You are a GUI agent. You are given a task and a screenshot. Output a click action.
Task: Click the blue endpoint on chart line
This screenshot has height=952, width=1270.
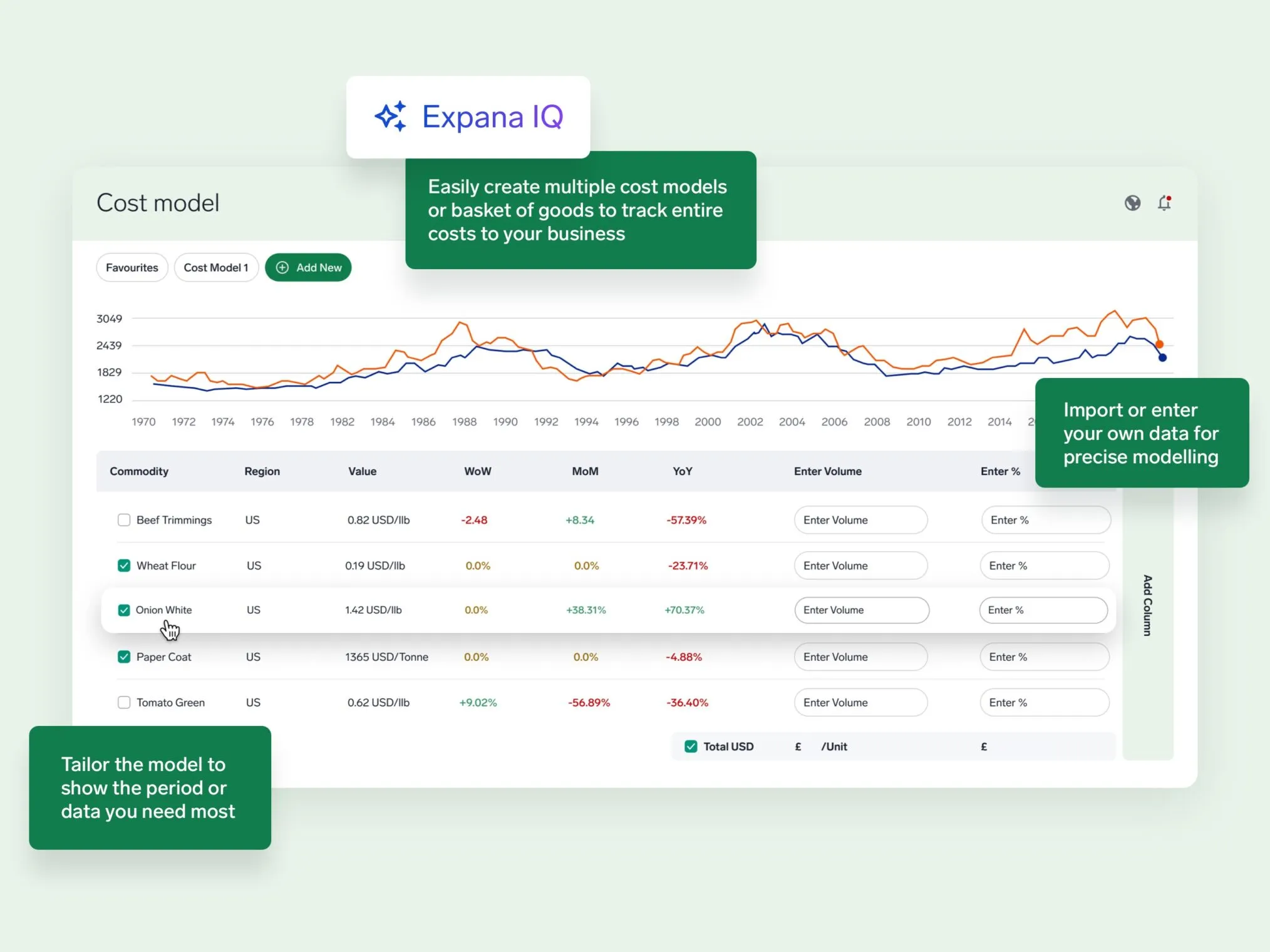(x=1162, y=357)
